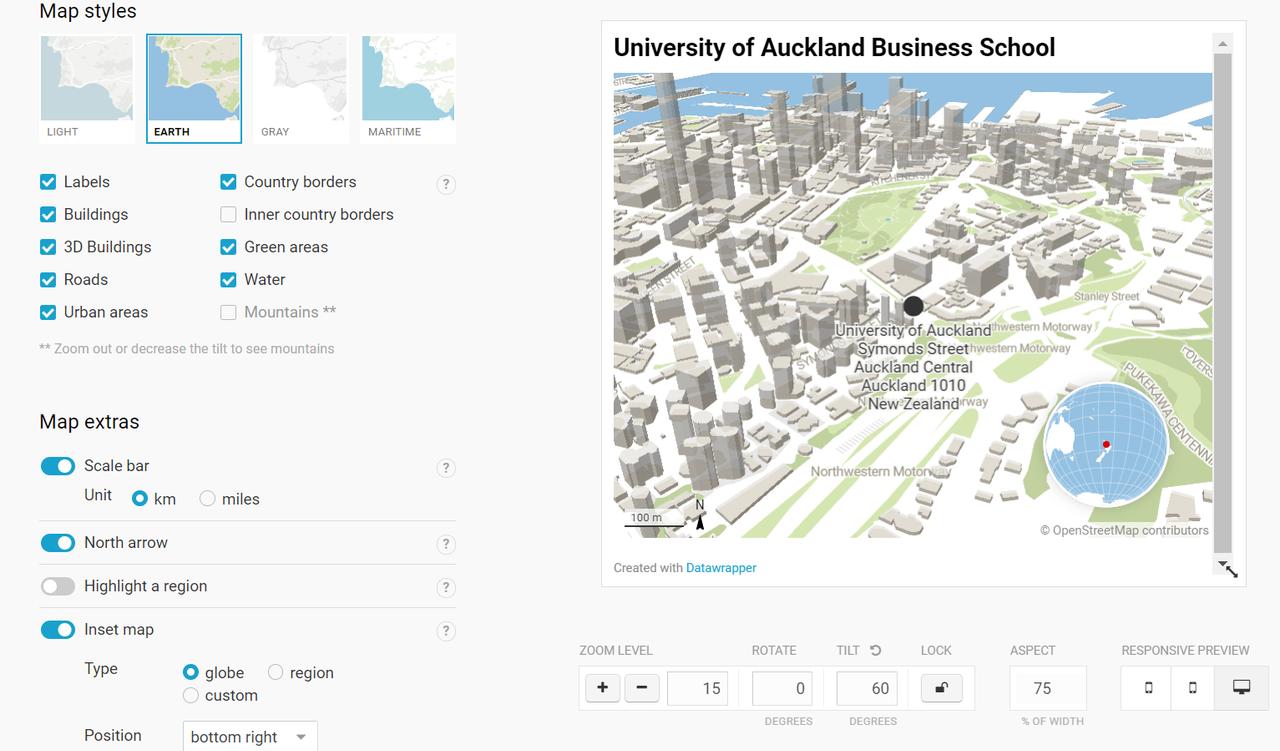The width and height of the screenshot is (1280, 751).
Task: Choose region as inset map type
Action: [x=275, y=672]
